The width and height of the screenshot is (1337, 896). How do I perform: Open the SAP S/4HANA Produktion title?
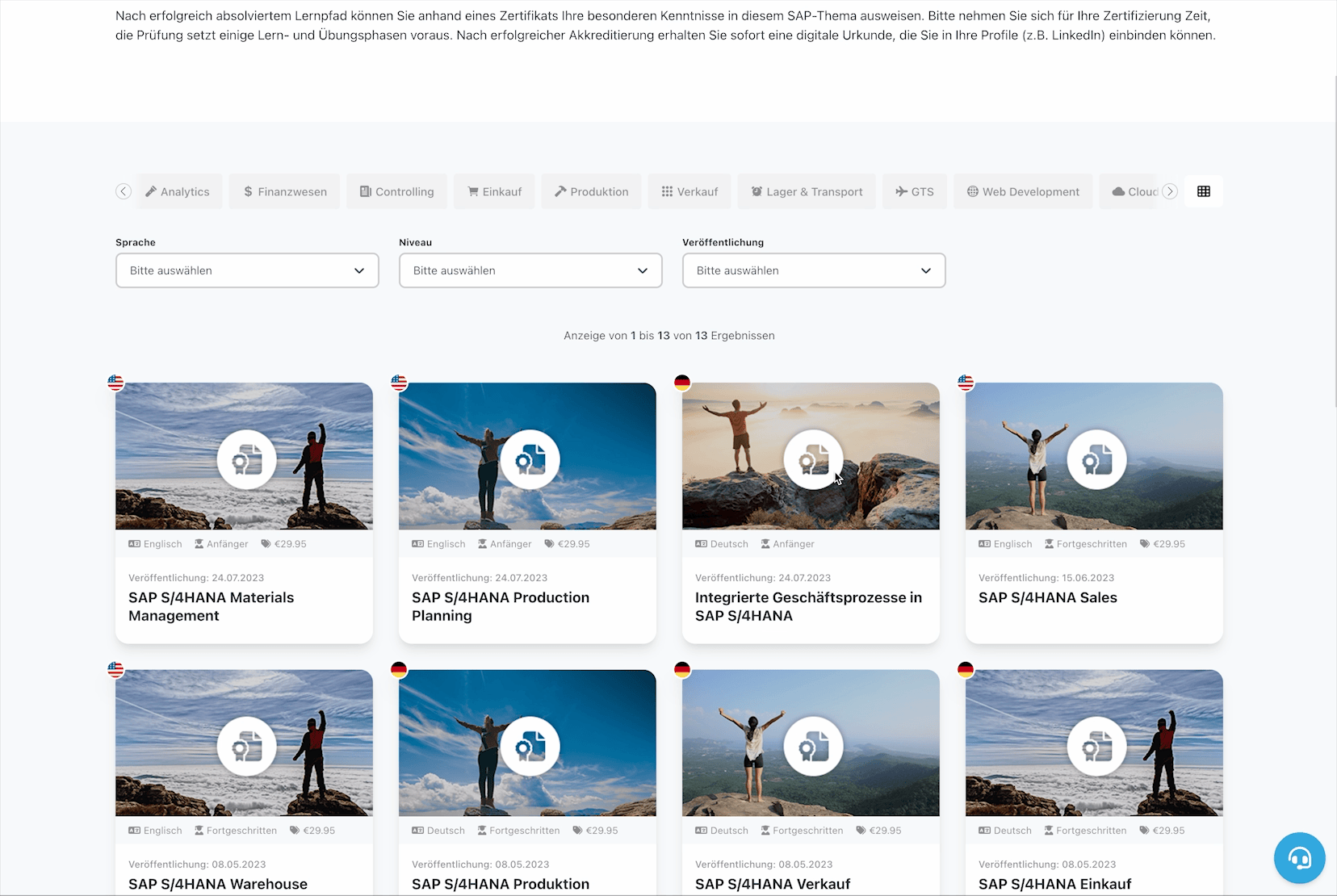[x=501, y=884]
